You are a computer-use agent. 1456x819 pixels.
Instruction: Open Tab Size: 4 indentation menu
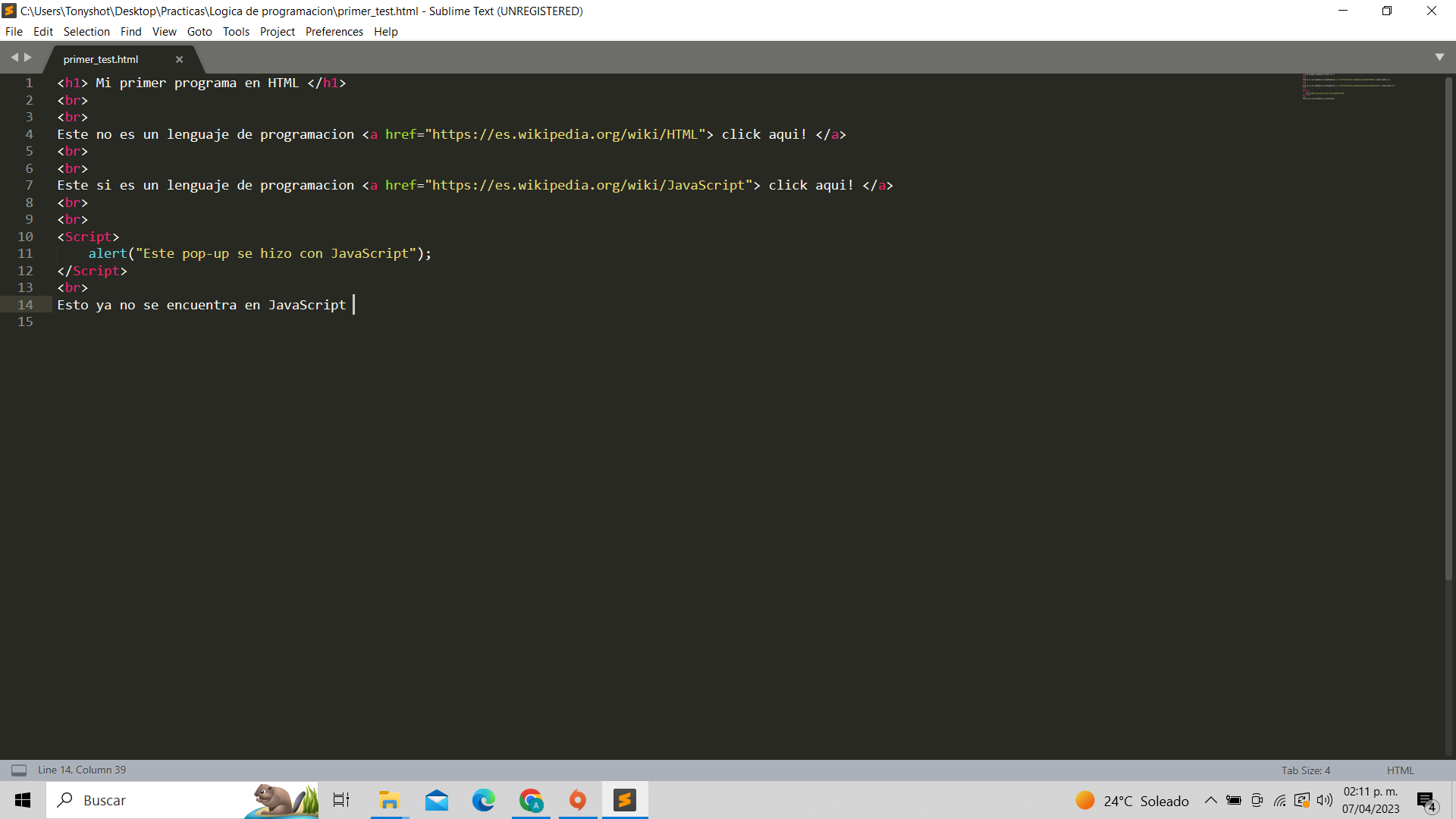tap(1305, 770)
